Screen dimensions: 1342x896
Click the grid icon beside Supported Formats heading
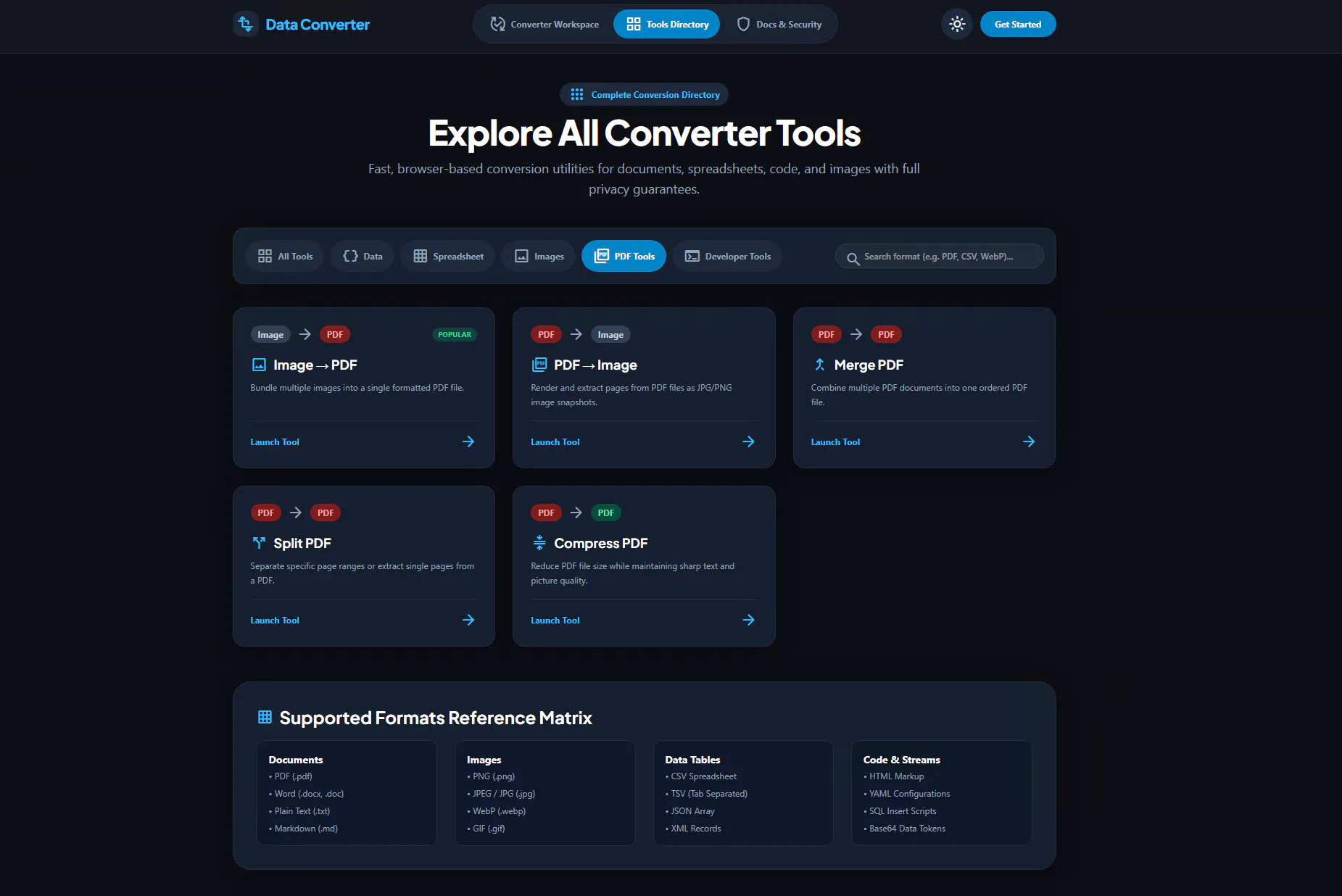[x=265, y=717]
